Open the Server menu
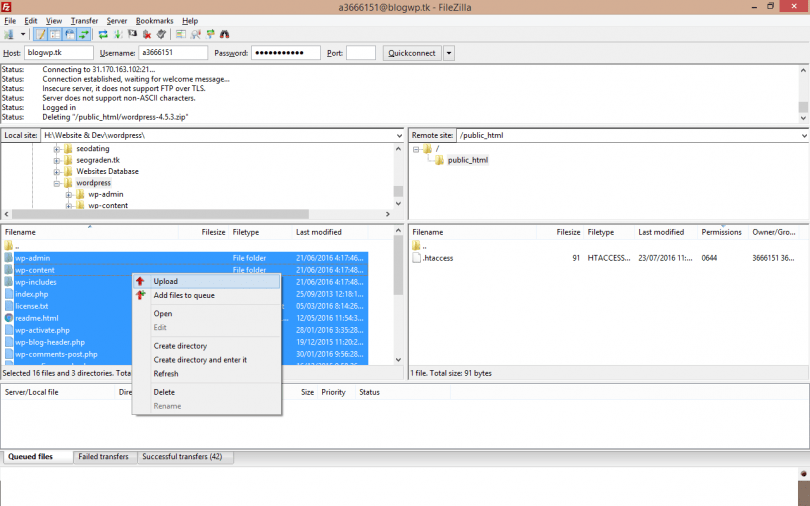810x506 pixels. click(x=117, y=21)
